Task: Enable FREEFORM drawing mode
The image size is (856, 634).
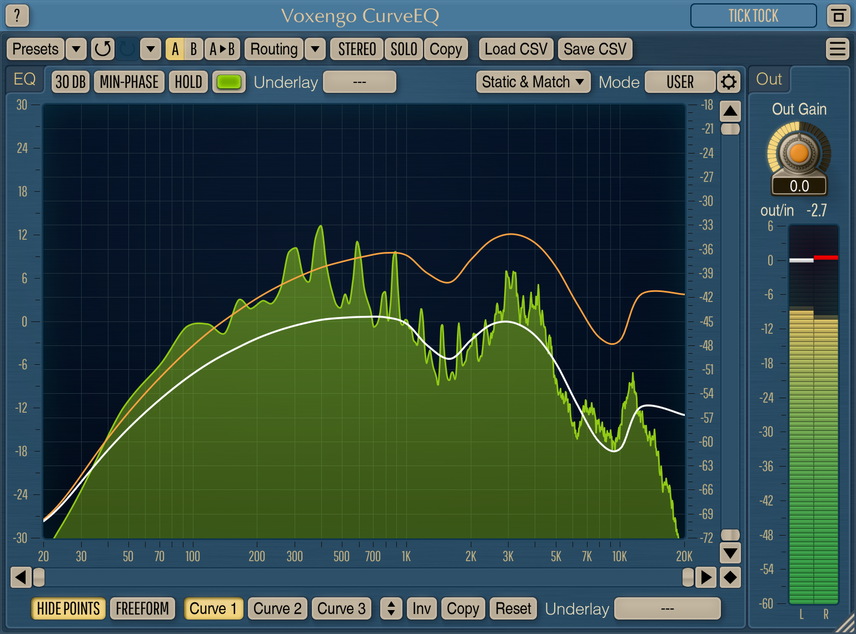Action: (x=143, y=608)
